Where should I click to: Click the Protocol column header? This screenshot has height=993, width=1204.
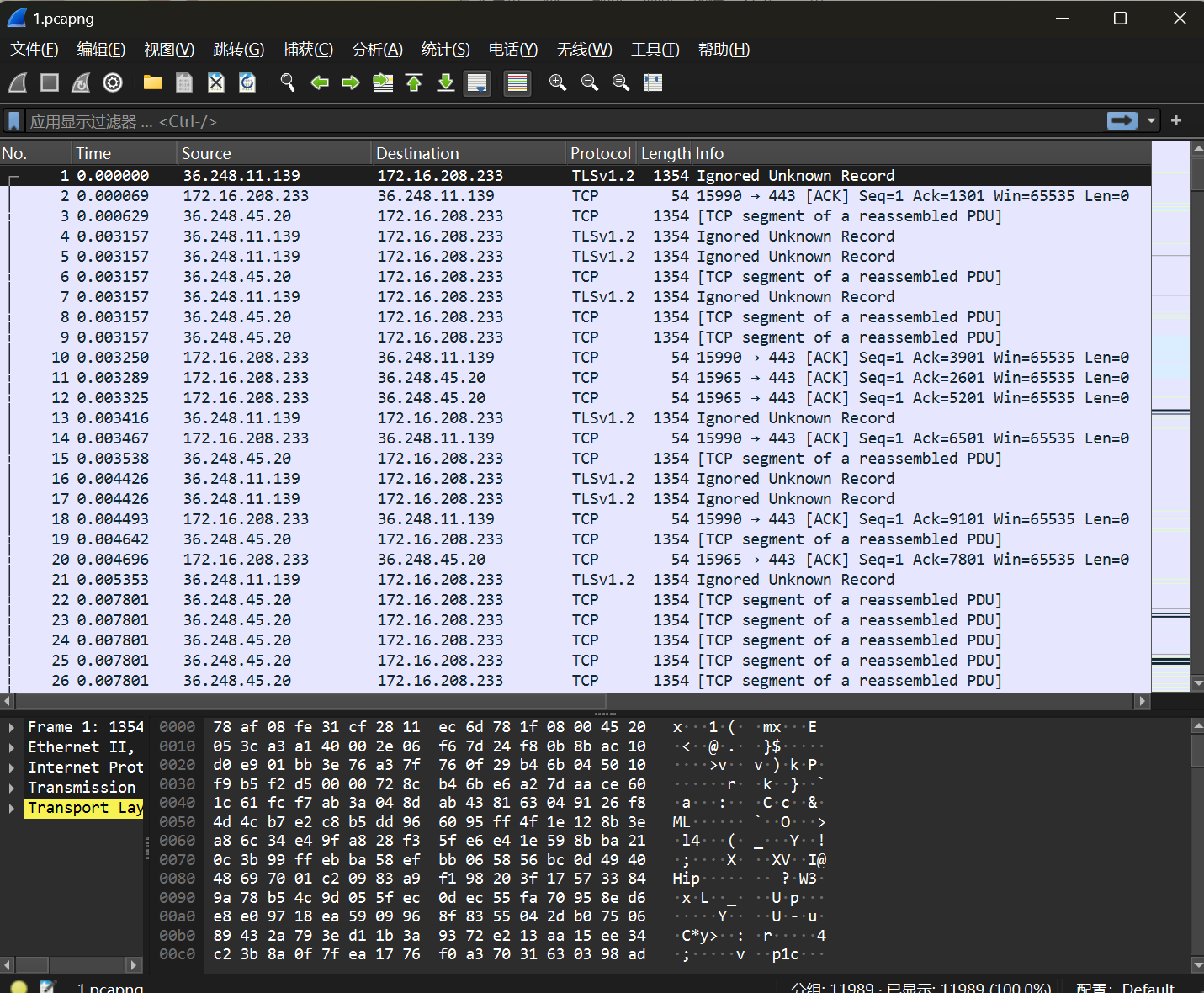tap(599, 153)
